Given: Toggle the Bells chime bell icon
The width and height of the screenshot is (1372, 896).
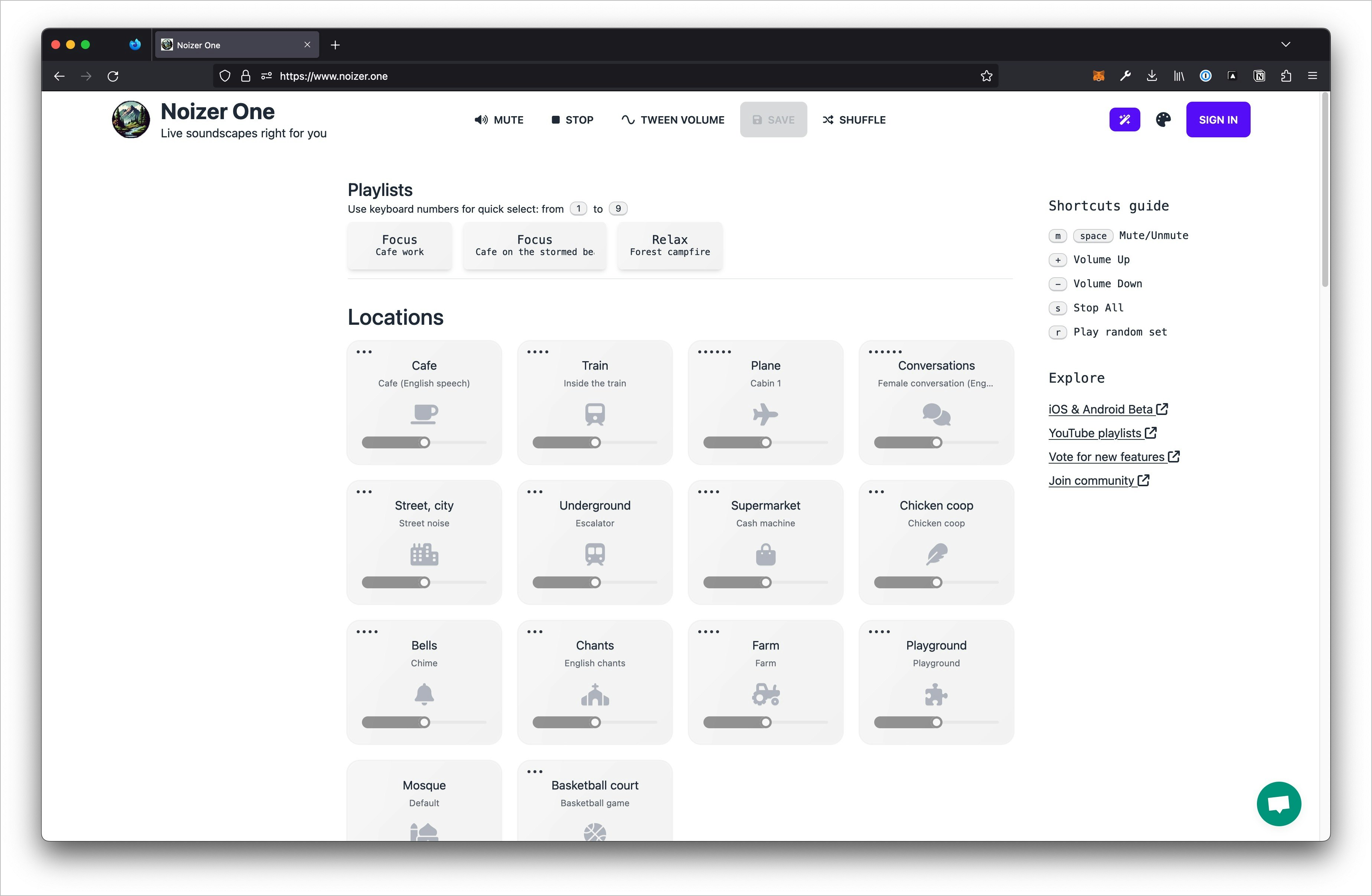Looking at the screenshot, I should click(424, 694).
